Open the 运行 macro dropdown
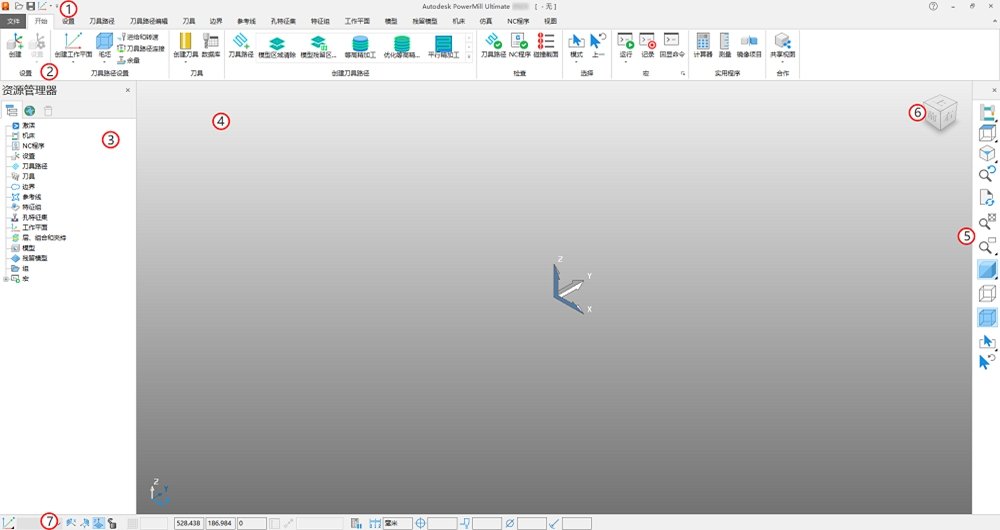 pos(626,62)
